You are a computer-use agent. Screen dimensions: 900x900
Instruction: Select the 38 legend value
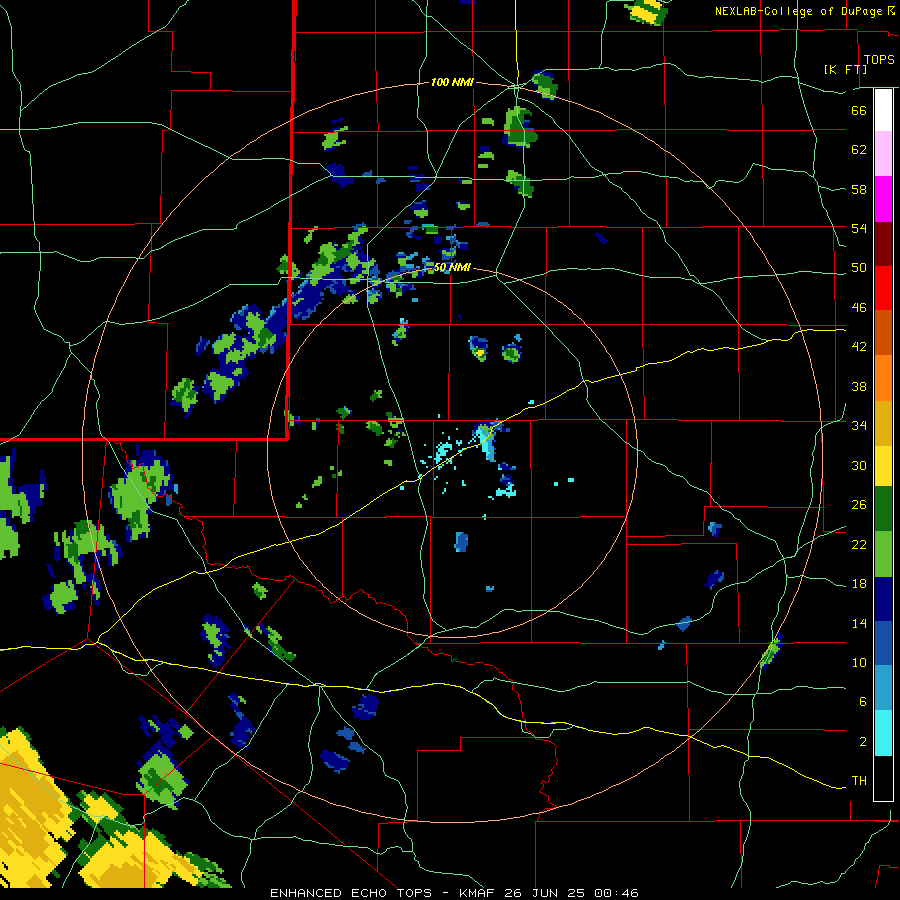859,386
